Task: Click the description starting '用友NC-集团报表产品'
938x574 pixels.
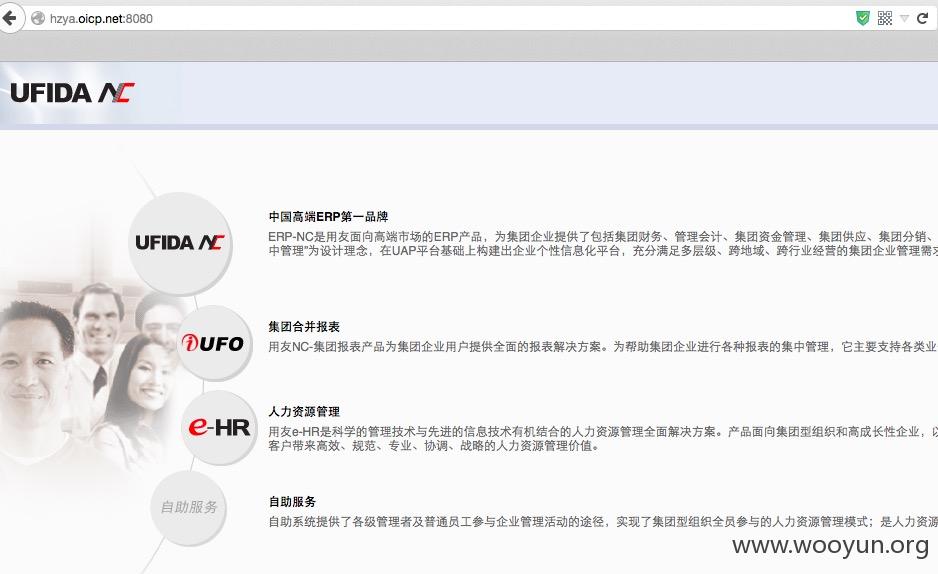Action: [603, 347]
